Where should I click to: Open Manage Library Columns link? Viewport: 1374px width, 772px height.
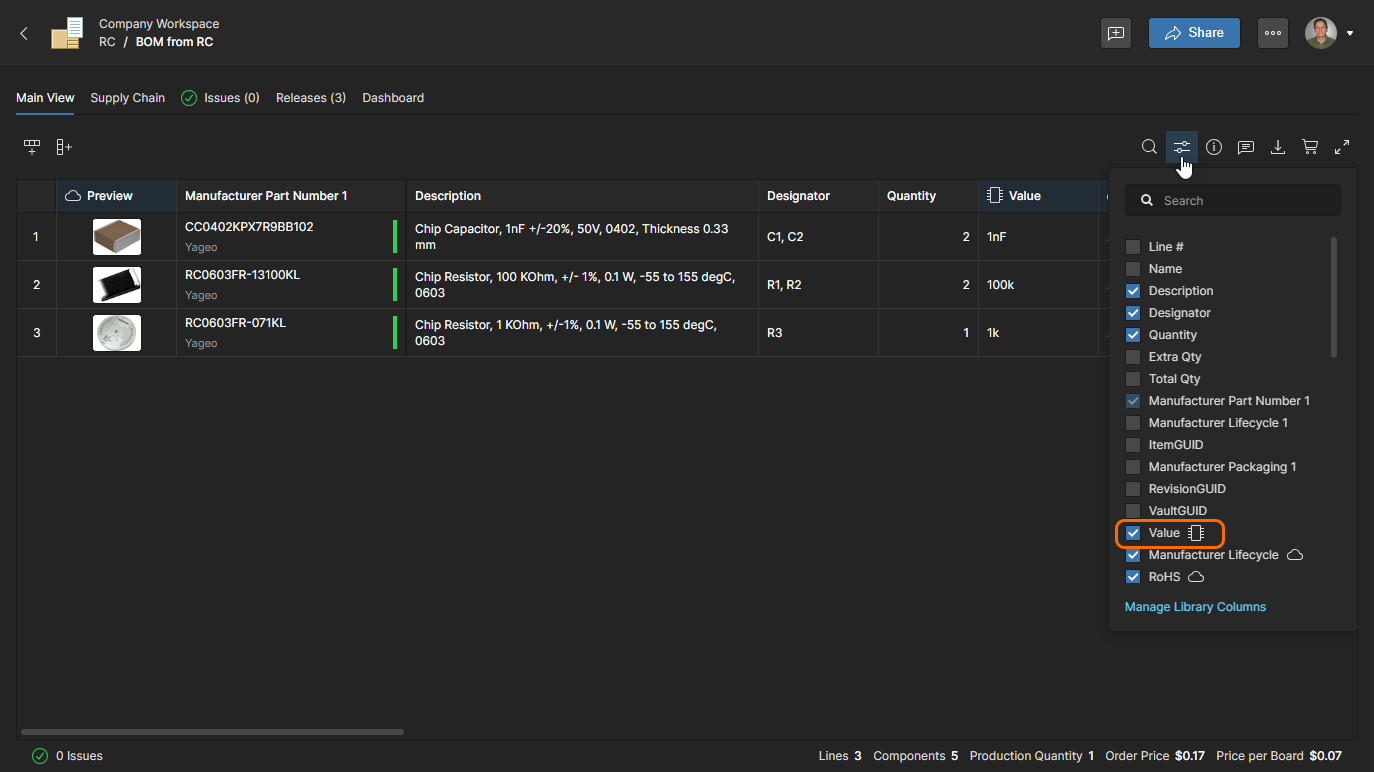pyautogui.click(x=1195, y=607)
